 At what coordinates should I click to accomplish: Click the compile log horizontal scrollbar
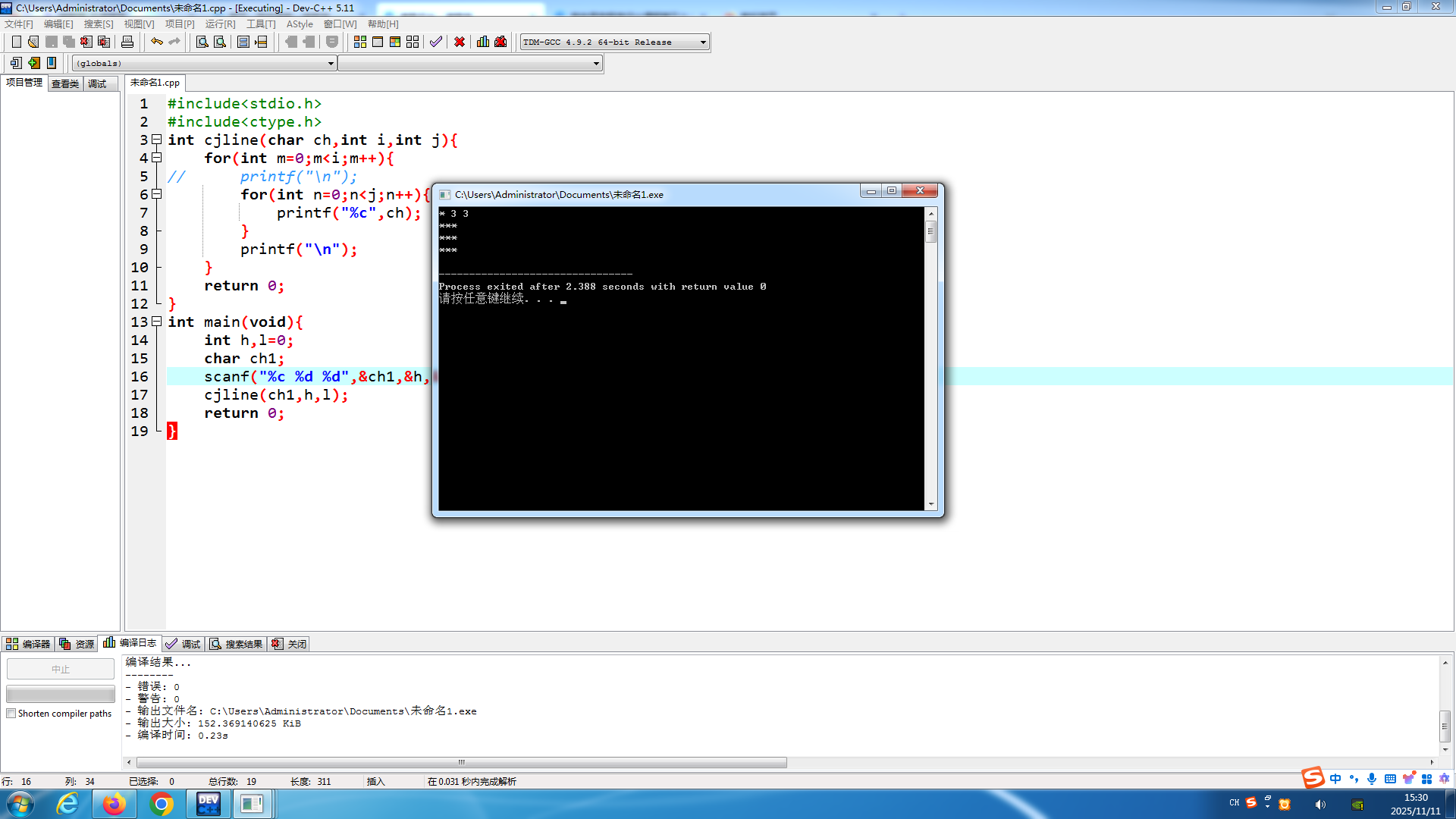[461, 762]
